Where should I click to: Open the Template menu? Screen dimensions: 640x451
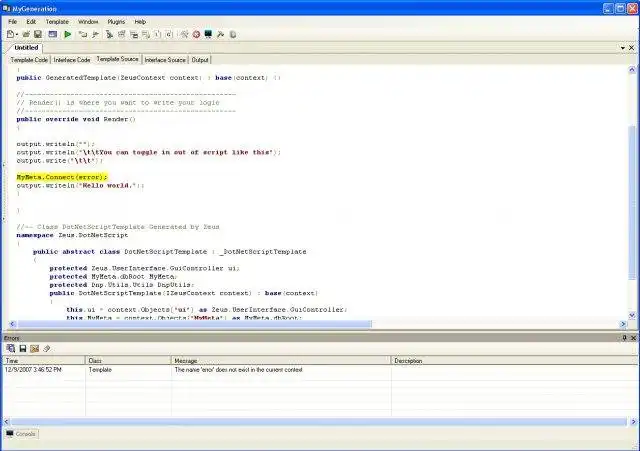pyautogui.click(x=57, y=22)
